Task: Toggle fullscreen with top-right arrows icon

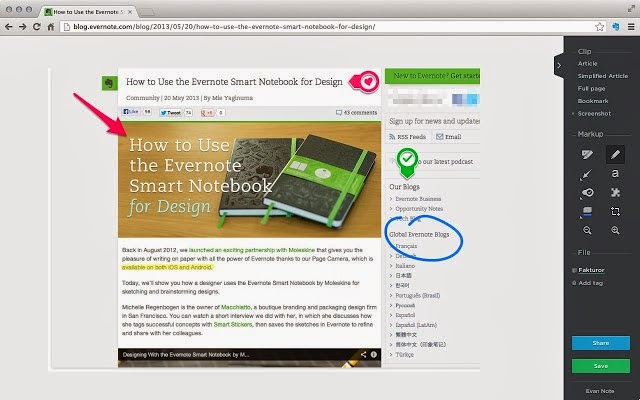Action: point(631,8)
